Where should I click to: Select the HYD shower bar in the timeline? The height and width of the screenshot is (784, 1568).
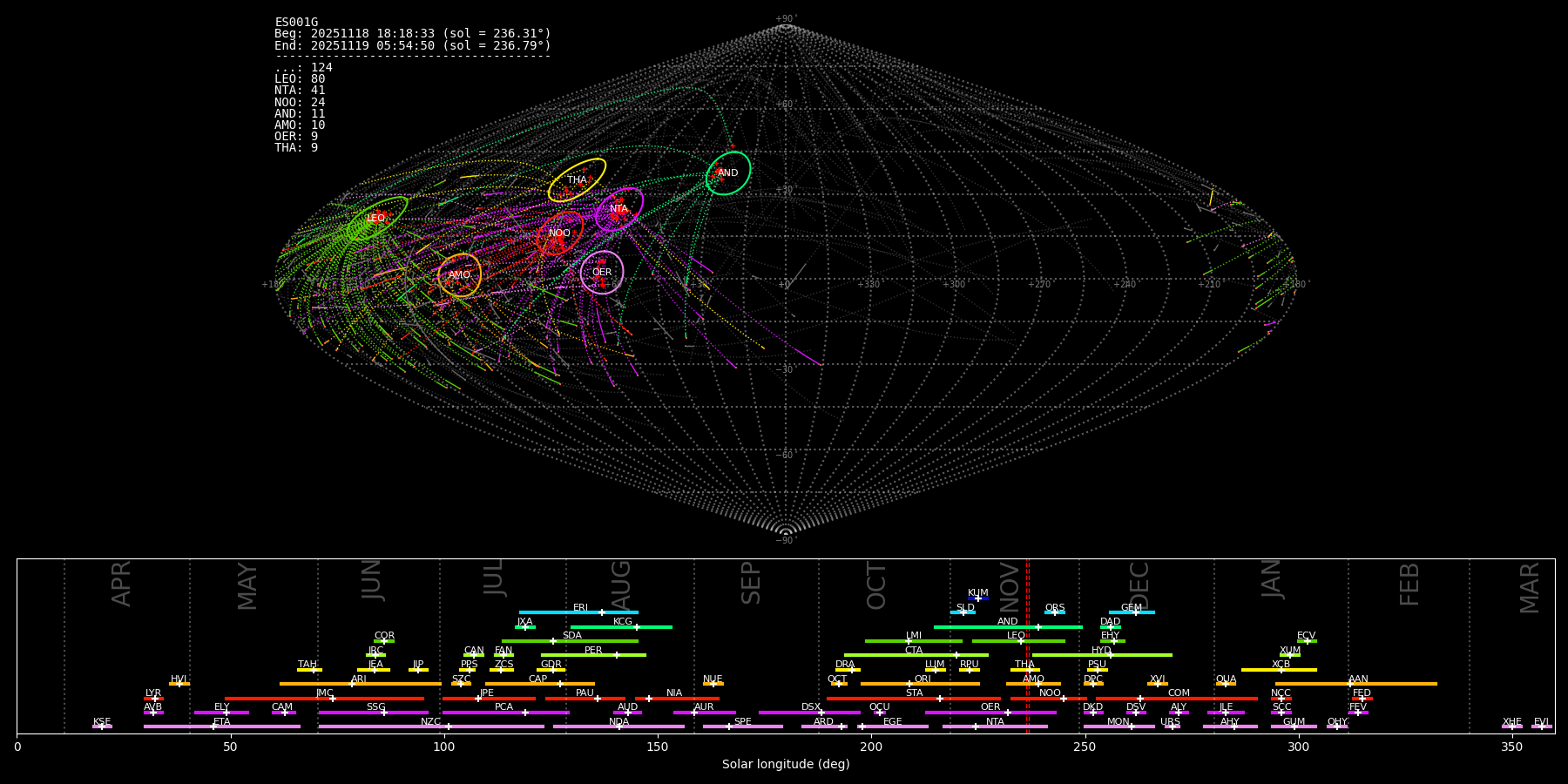click(x=1102, y=655)
